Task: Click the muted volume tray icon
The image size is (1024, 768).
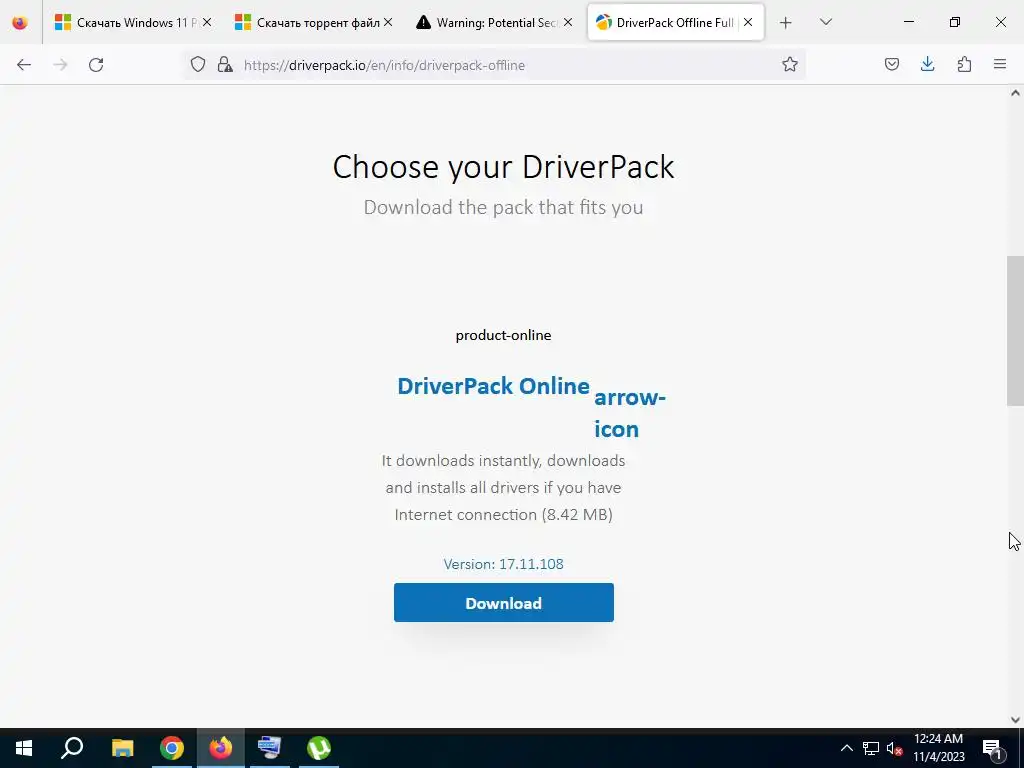Action: [x=894, y=748]
